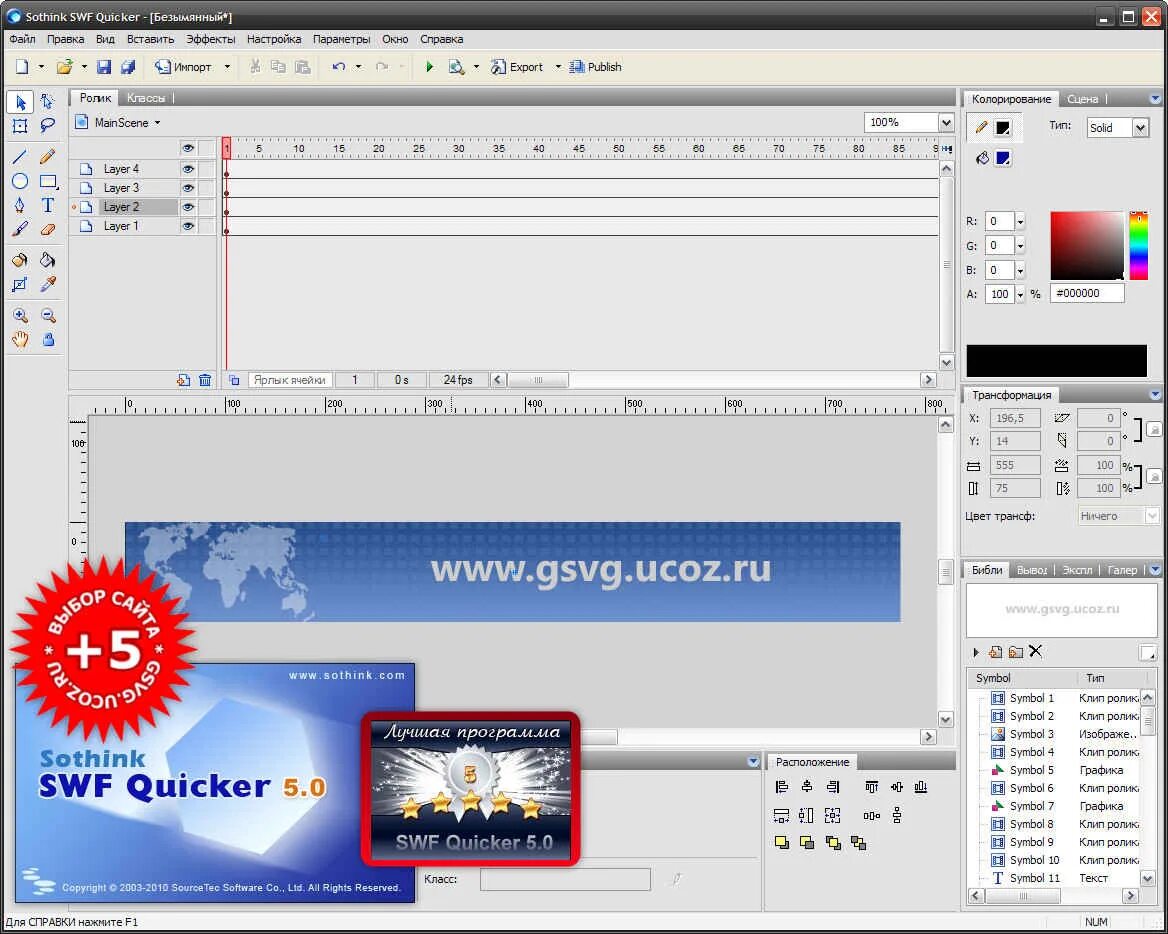Toggle the rotation-skew link lock
The width and height of the screenshot is (1168, 934).
(x=1154, y=429)
